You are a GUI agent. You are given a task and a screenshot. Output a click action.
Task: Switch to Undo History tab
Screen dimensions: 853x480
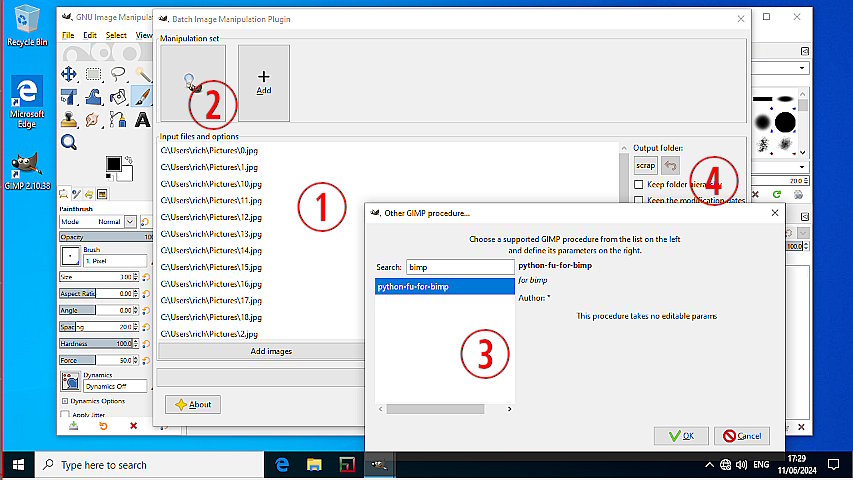pos(89,194)
